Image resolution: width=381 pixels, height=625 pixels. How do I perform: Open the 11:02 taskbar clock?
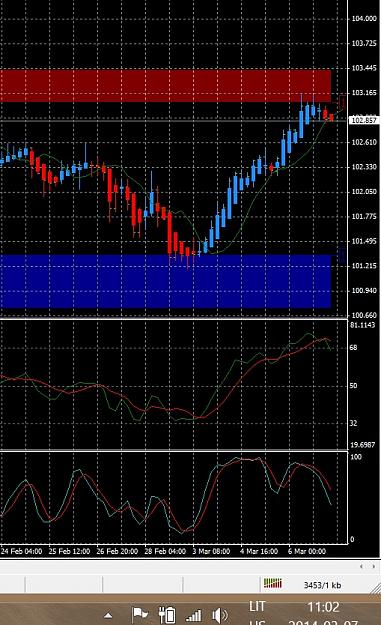click(x=323, y=607)
